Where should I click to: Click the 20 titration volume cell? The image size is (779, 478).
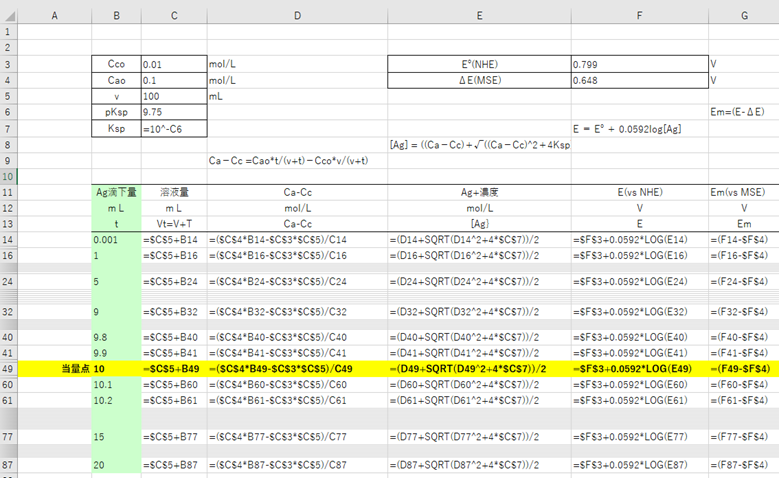point(116,465)
